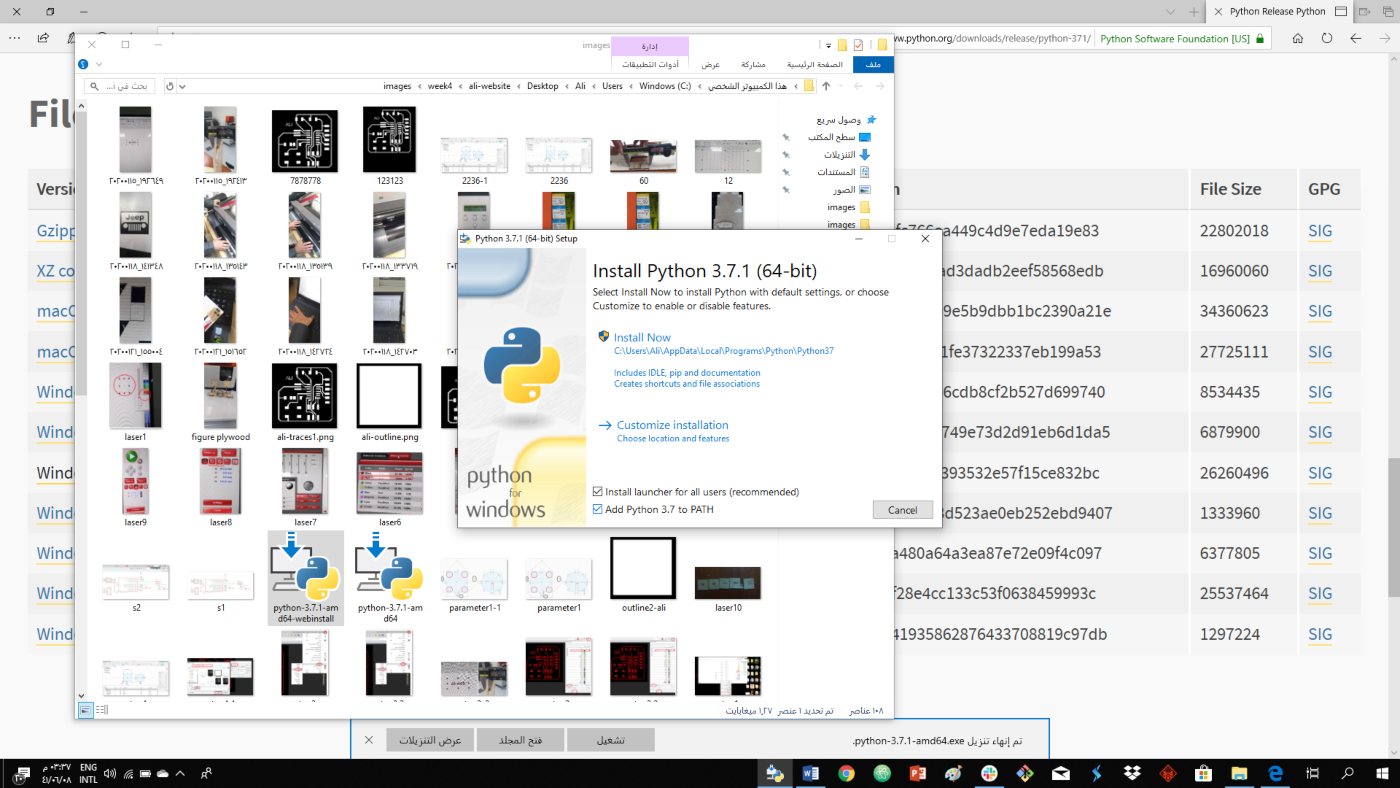This screenshot has height=788, width=1400.
Task: Select the python-3.7.1-amd64-webinstall file
Action: point(306,578)
